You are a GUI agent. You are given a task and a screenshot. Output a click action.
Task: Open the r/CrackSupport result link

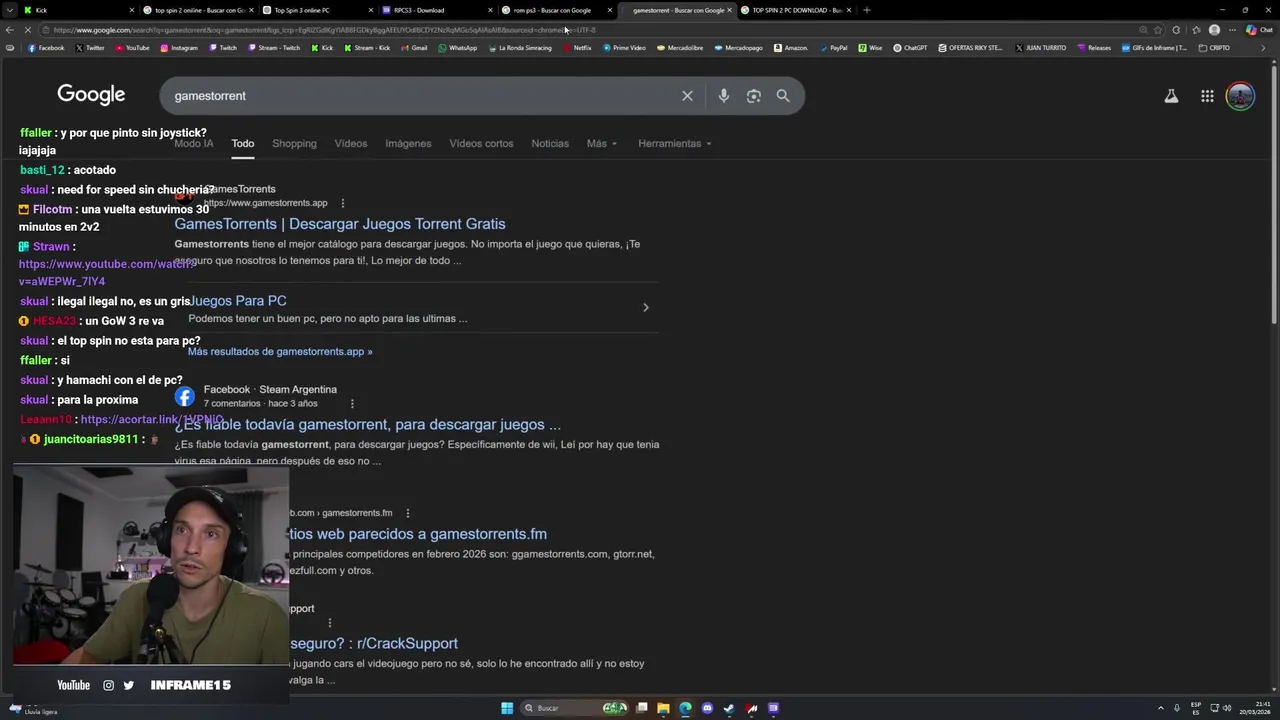click(374, 644)
